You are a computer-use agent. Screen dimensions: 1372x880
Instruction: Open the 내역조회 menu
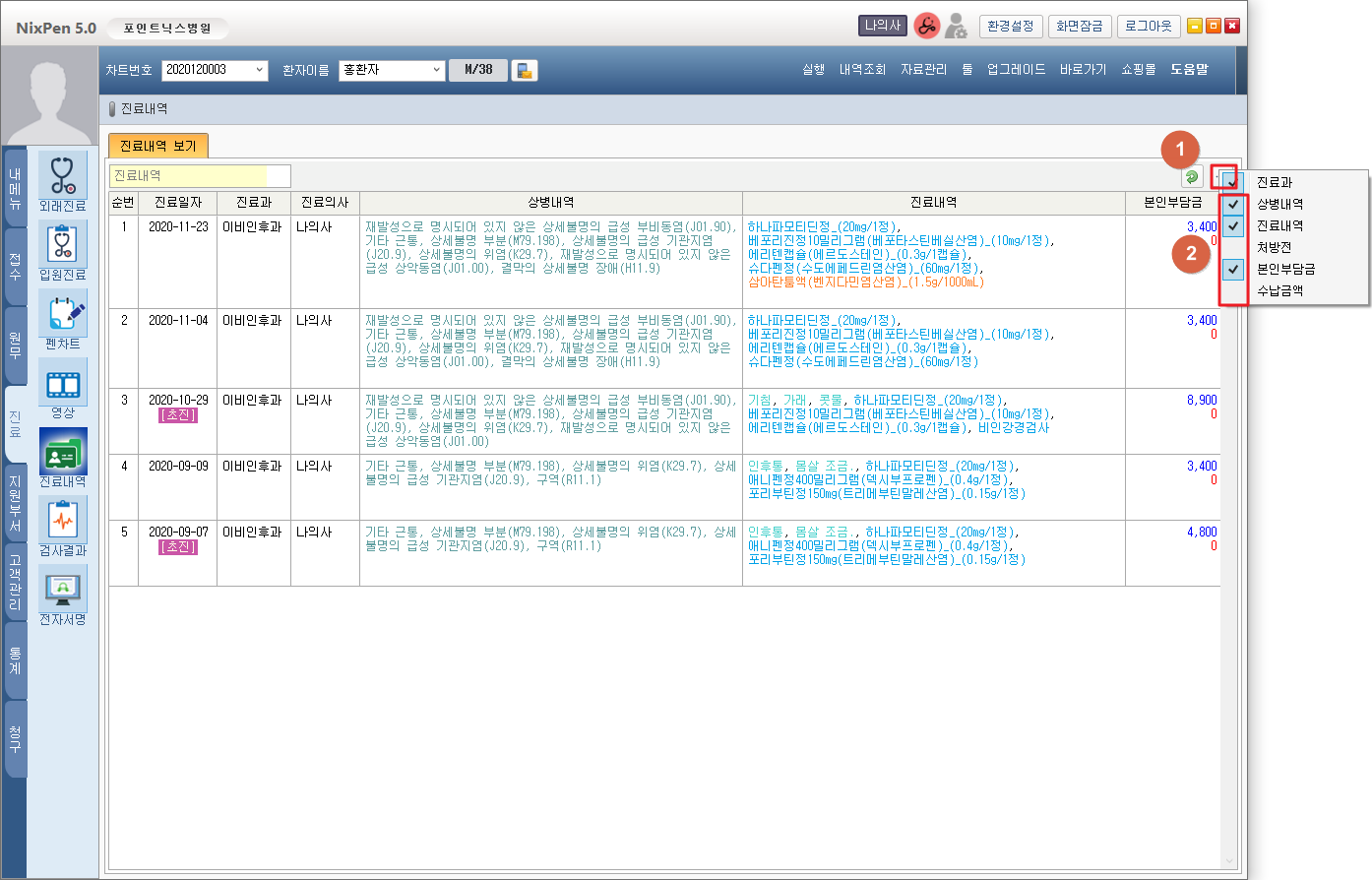[862, 70]
